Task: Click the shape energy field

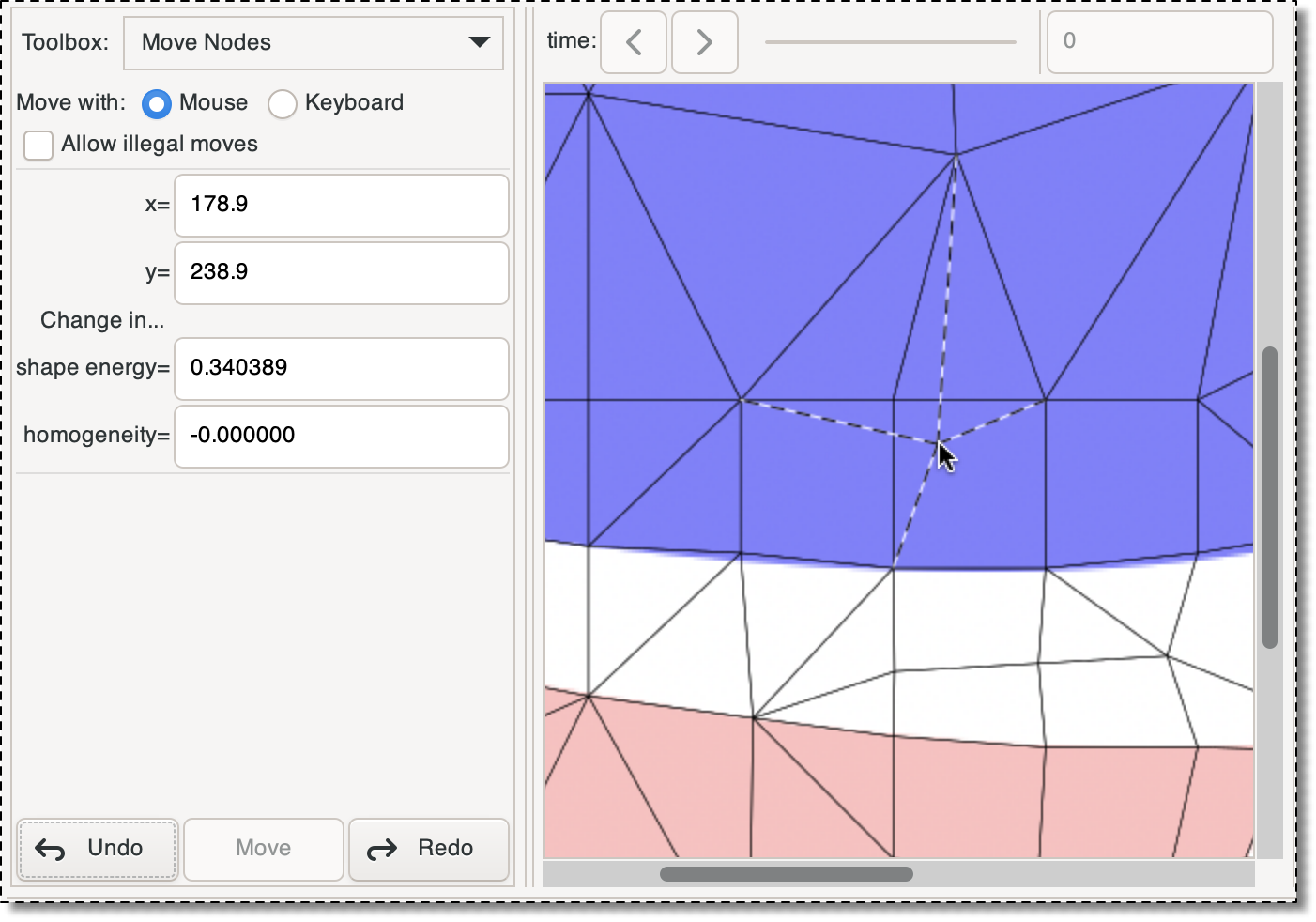Action: click(x=342, y=368)
